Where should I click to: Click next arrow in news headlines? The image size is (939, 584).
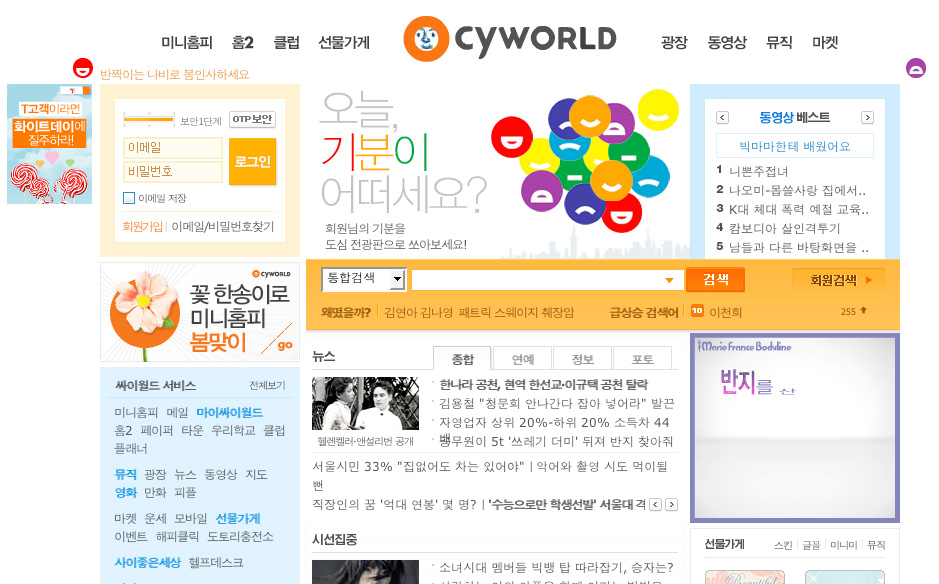pos(672,504)
